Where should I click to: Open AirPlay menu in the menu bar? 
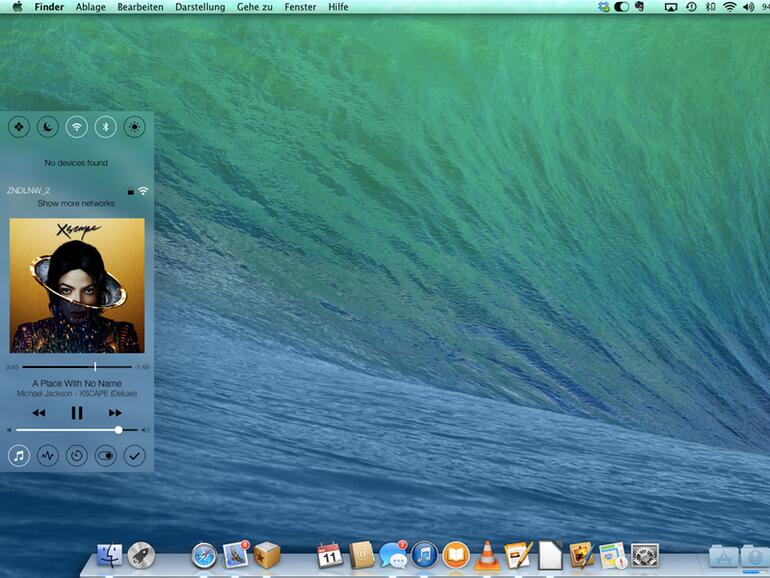(670, 7)
